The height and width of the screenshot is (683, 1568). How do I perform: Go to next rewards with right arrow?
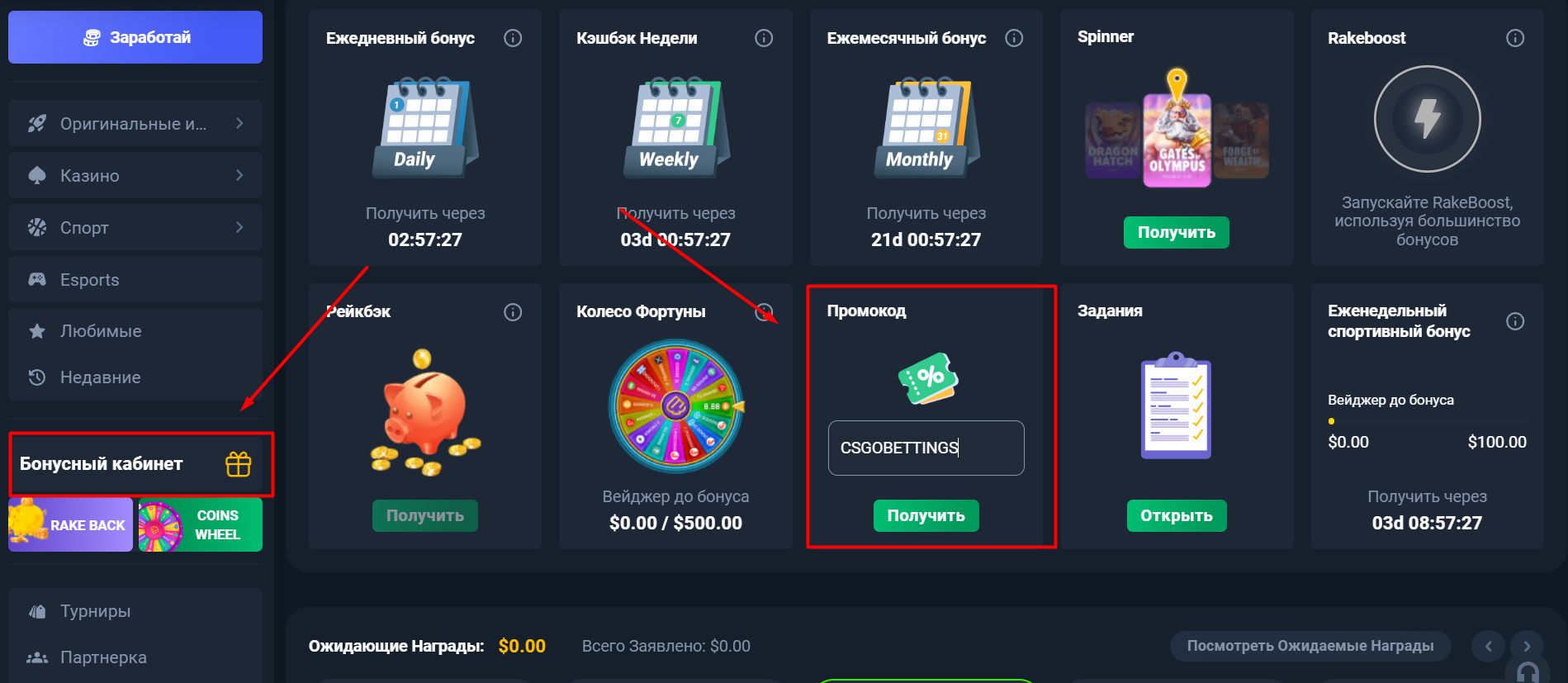click(1527, 646)
